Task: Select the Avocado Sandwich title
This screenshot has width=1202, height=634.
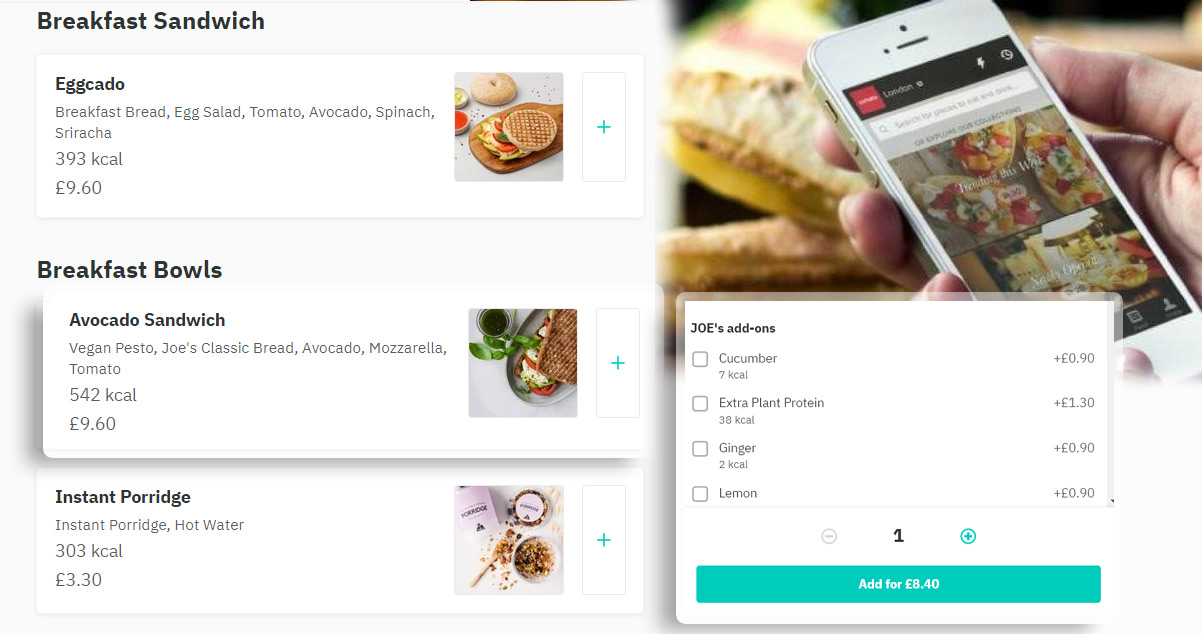Action: pos(147,320)
